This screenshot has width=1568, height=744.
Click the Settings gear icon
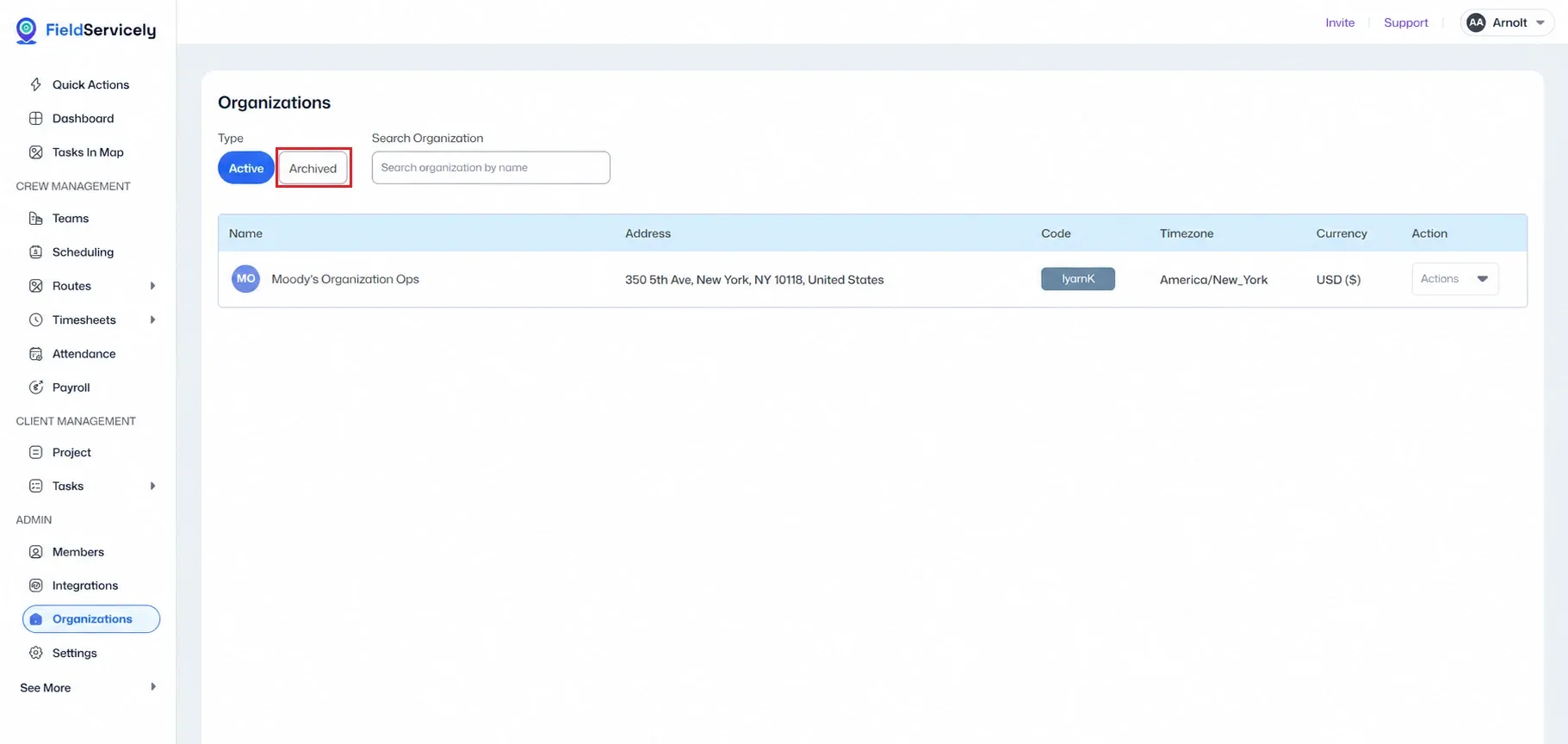[x=35, y=653]
